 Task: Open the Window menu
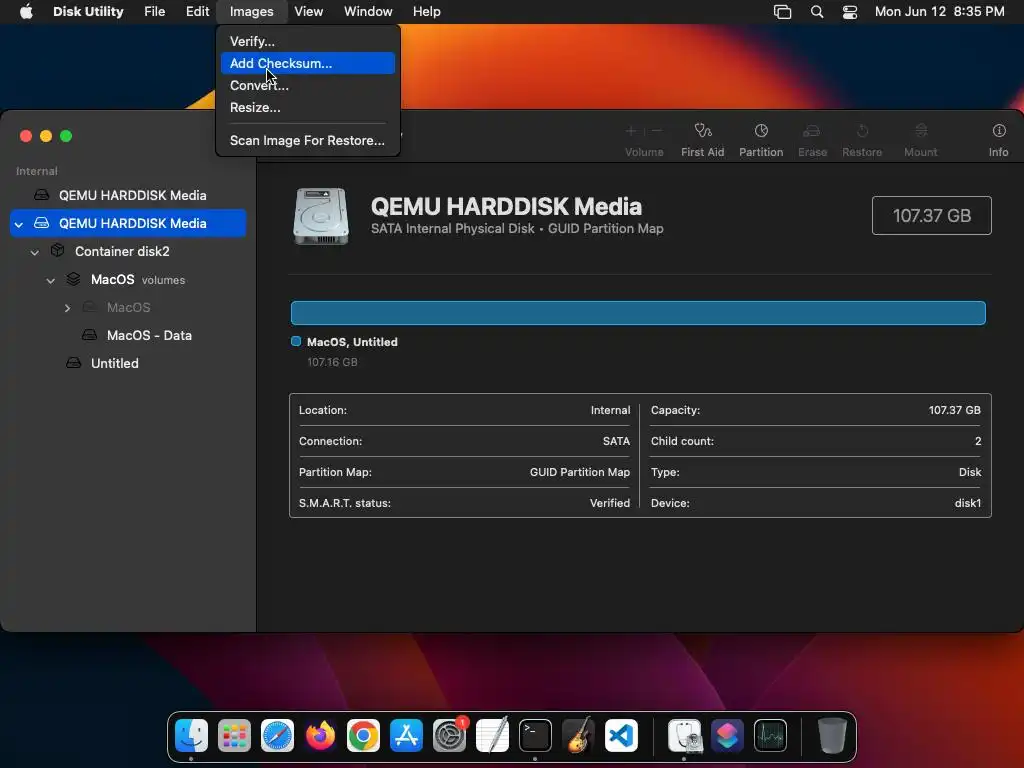[368, 11]
